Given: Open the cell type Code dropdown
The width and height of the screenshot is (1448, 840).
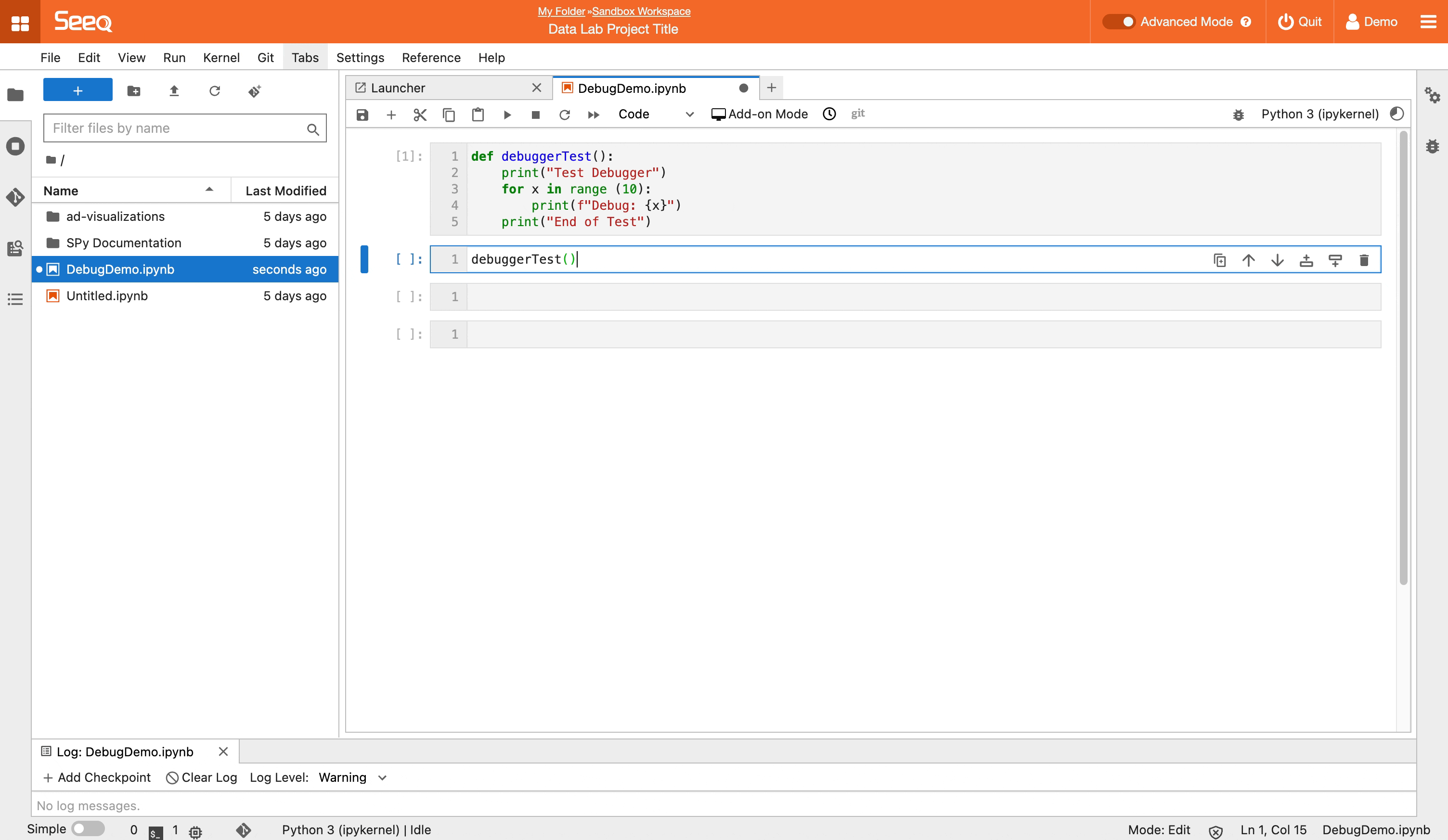Looking at the screenshot, I should point(656,114).
